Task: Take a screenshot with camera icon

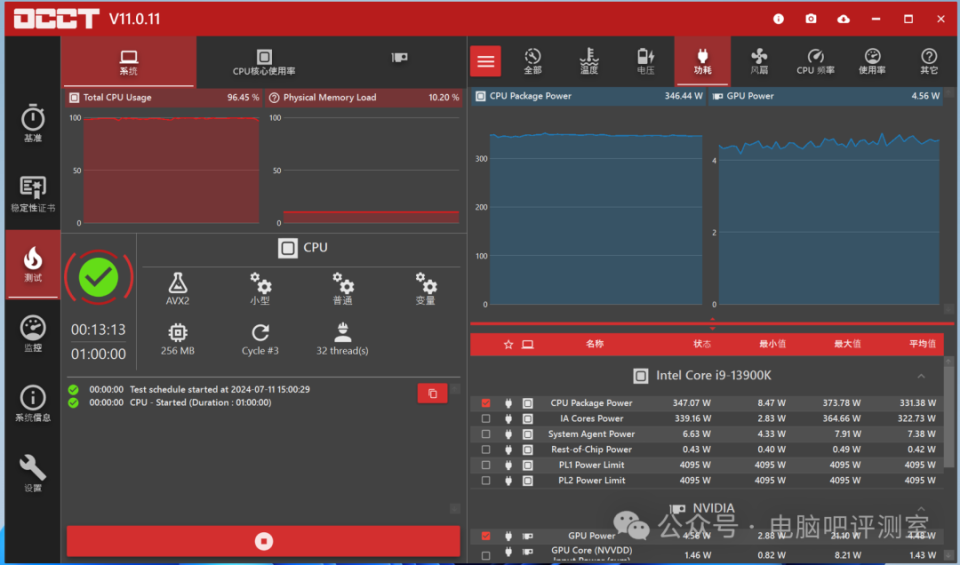Action: (811, 19)
